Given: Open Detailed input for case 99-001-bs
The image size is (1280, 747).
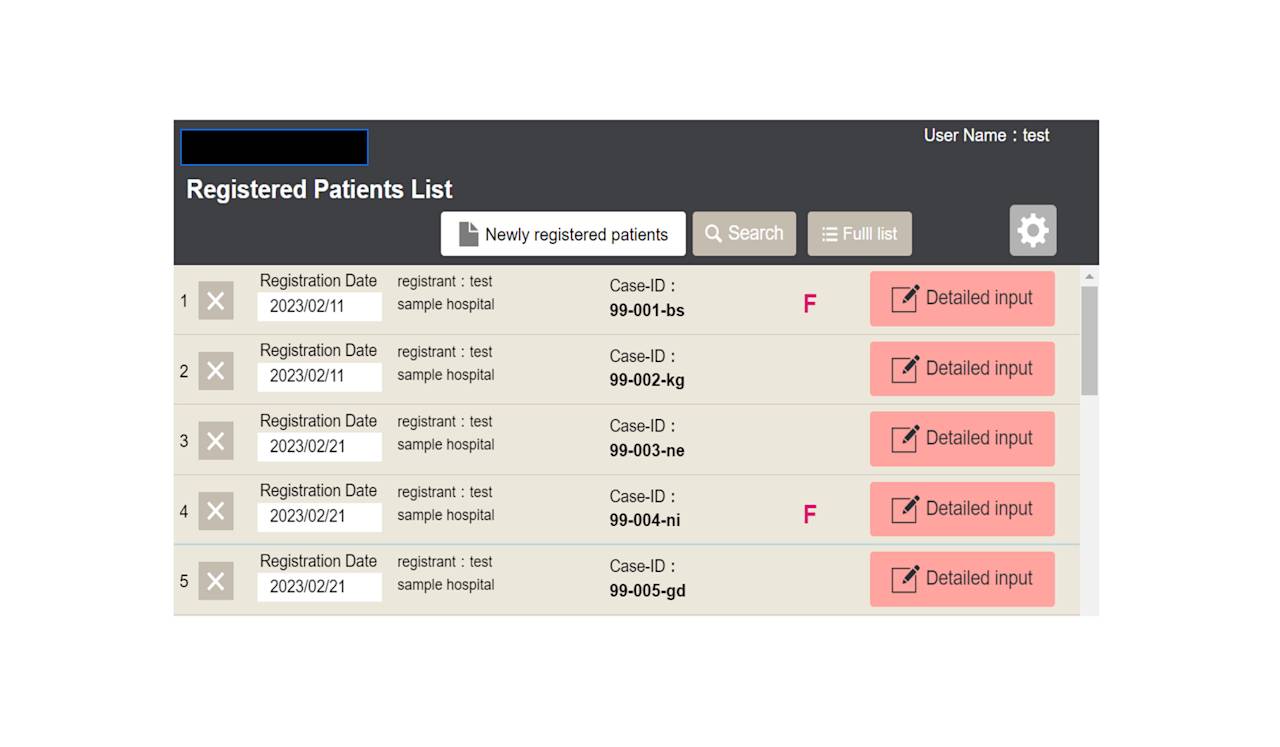Looking at the screenshot, I should (962, 298).
